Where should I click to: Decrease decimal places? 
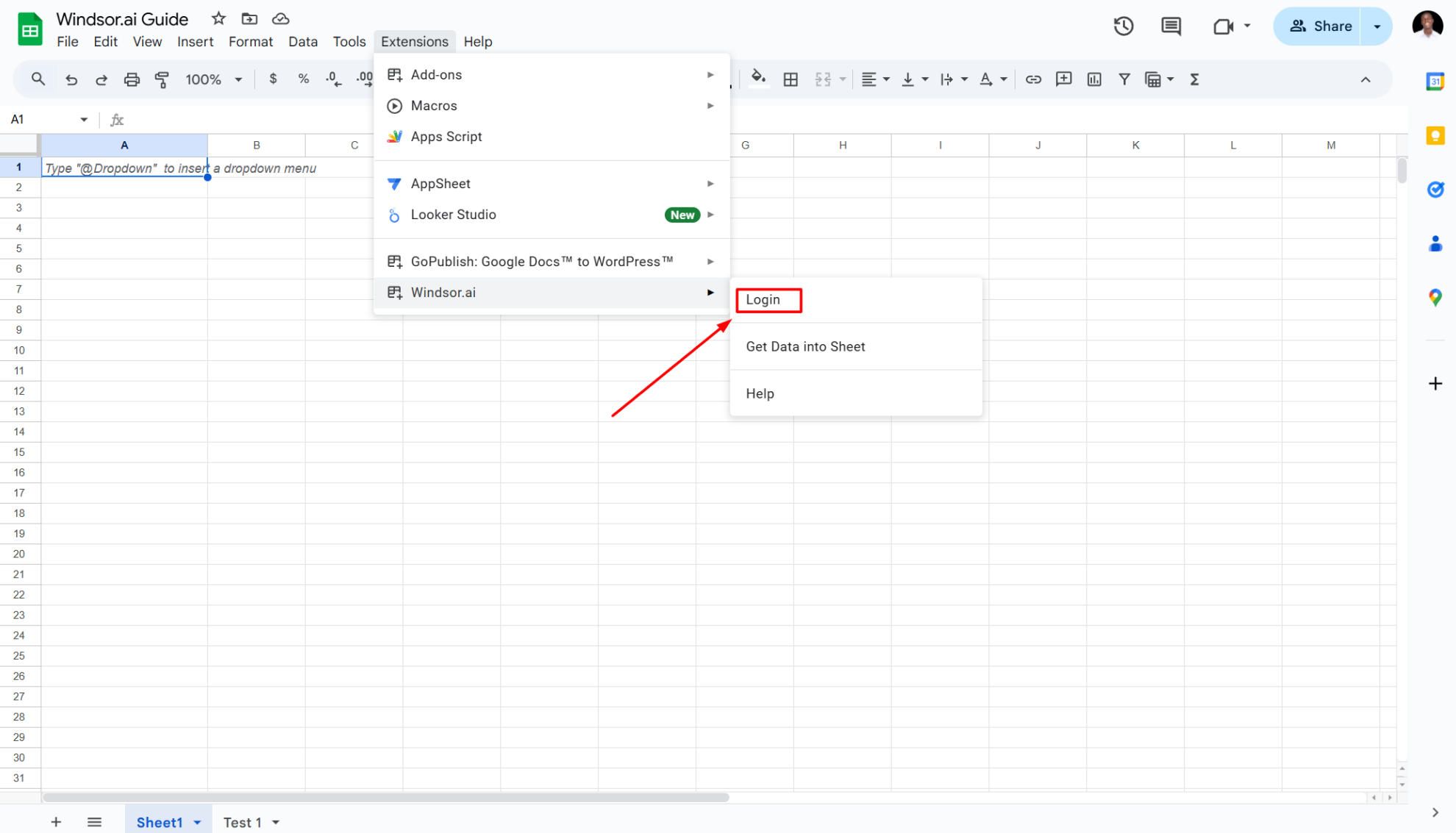pos(334,79)
